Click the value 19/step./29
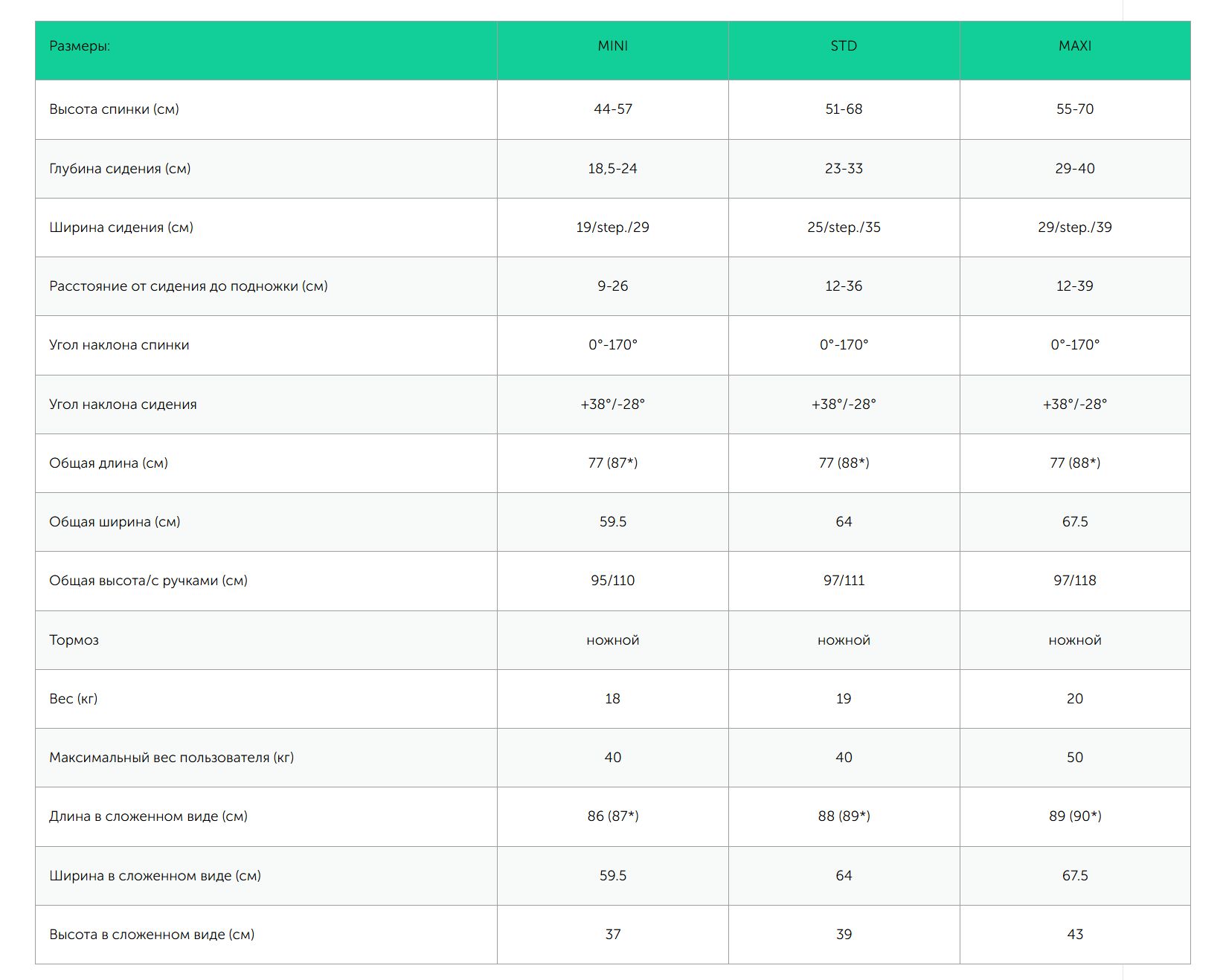The width and height of the screenshot is (1223, 980). coord(612,228)
